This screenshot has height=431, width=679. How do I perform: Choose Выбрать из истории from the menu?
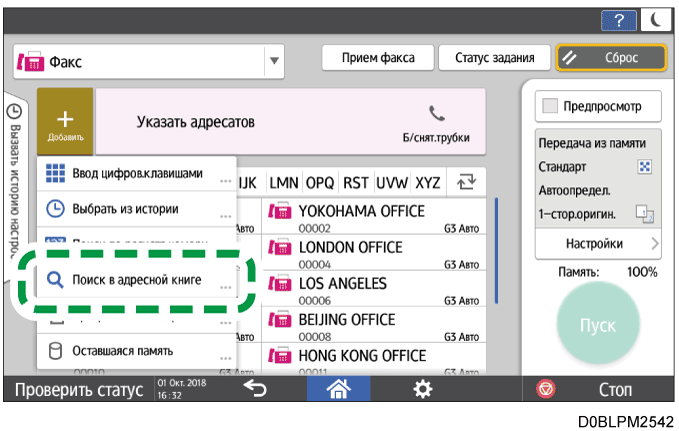click(136, 209)
